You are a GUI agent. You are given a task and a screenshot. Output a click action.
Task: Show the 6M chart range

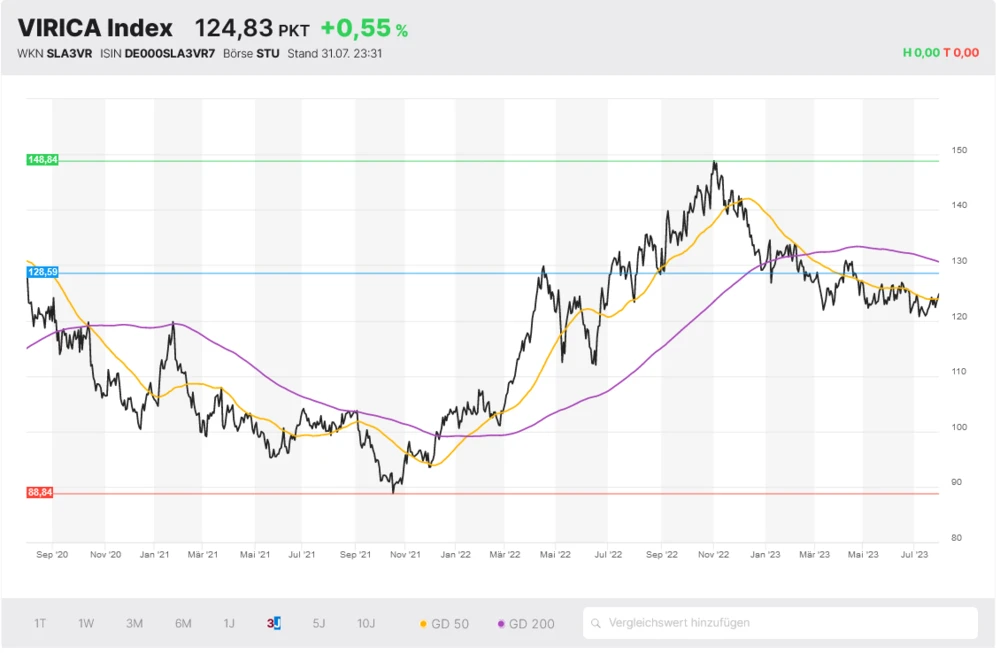coord(183,624)
